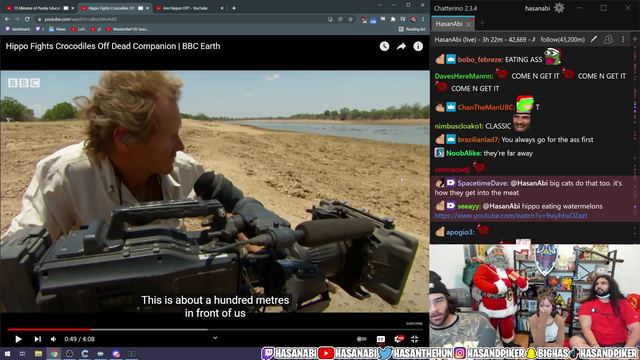Go forward in Chrome
The image size is (640, 360).
point(17,19)
